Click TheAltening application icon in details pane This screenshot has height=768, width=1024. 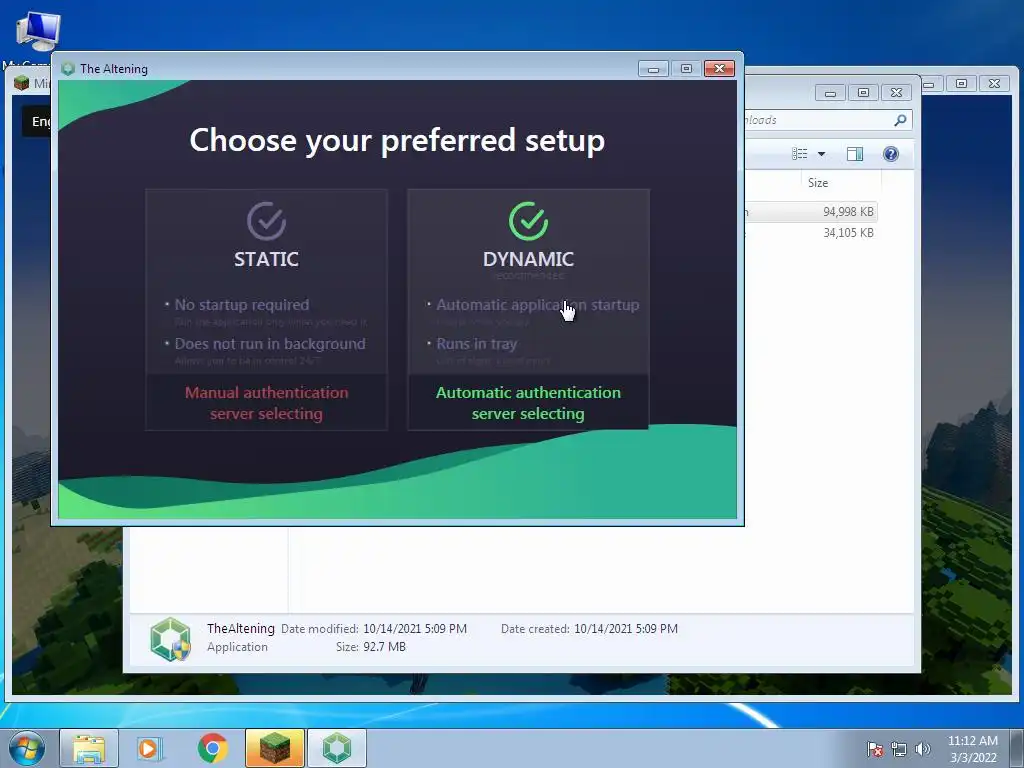[x=170, y=639]
